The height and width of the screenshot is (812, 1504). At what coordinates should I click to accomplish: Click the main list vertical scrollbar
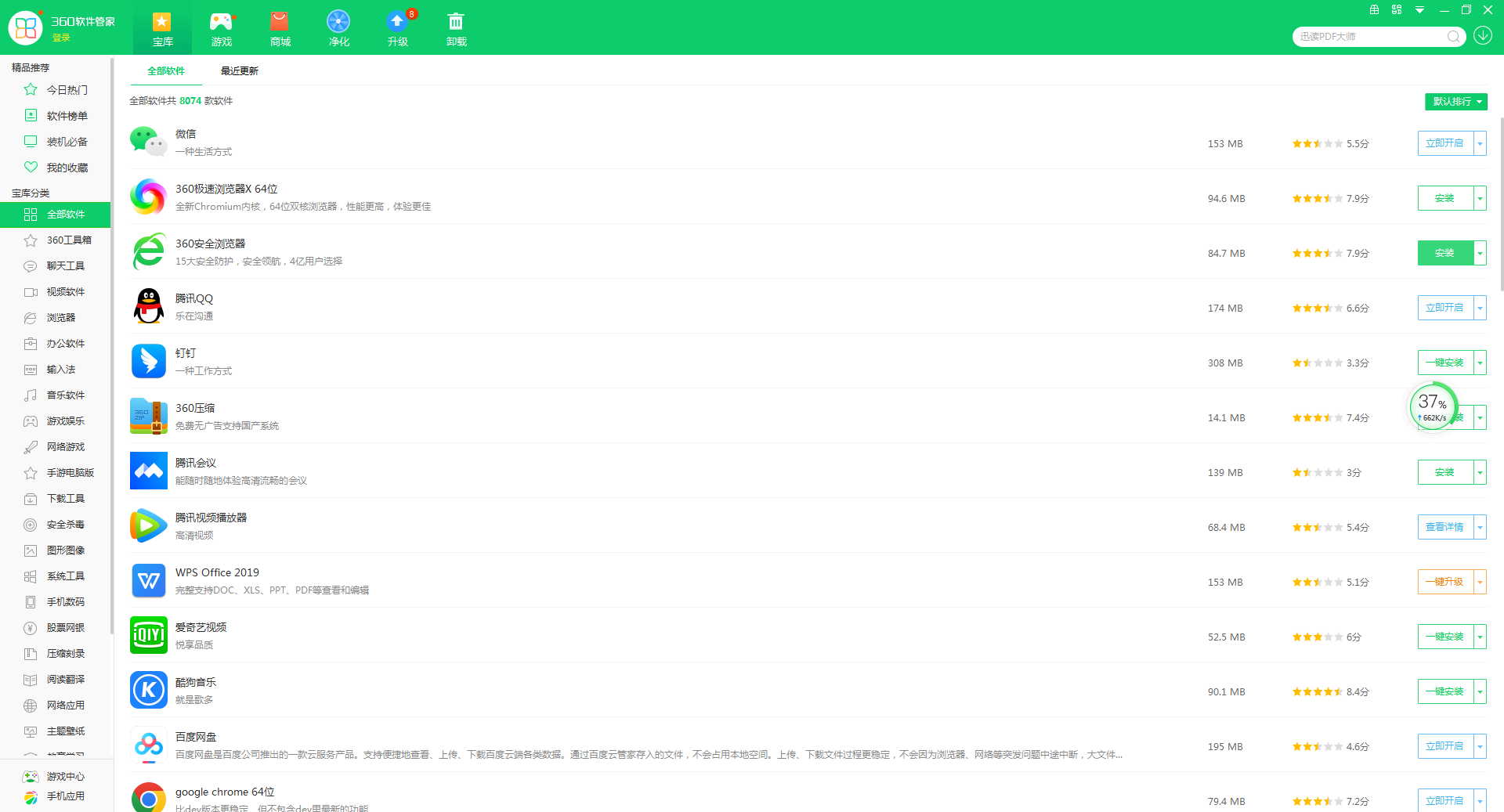(1501, 204)
